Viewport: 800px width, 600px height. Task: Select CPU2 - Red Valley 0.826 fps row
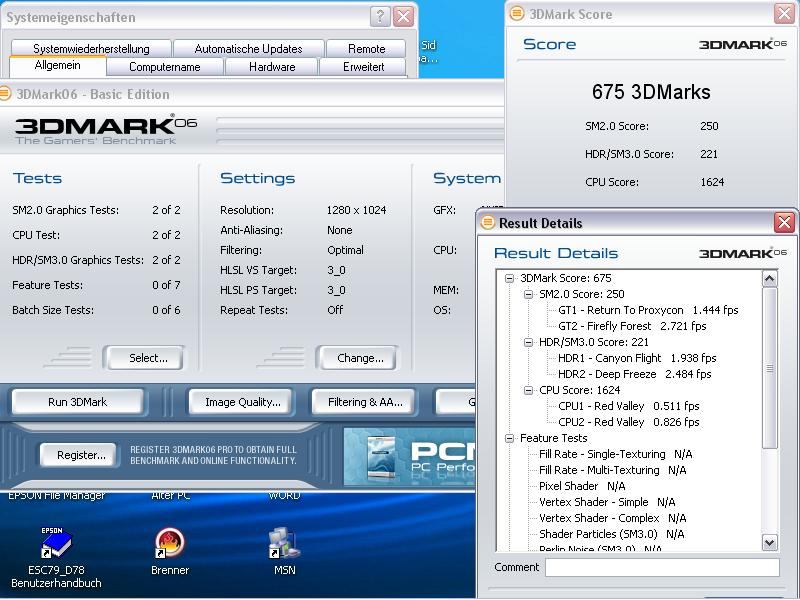coord(629,422)
